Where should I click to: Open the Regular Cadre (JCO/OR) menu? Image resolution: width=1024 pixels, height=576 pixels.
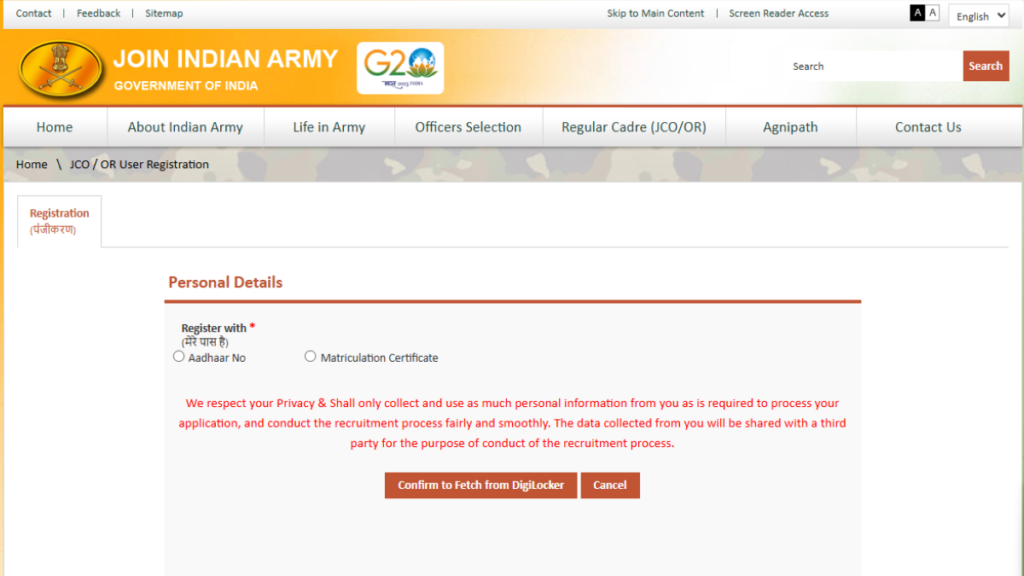[633, 127]
